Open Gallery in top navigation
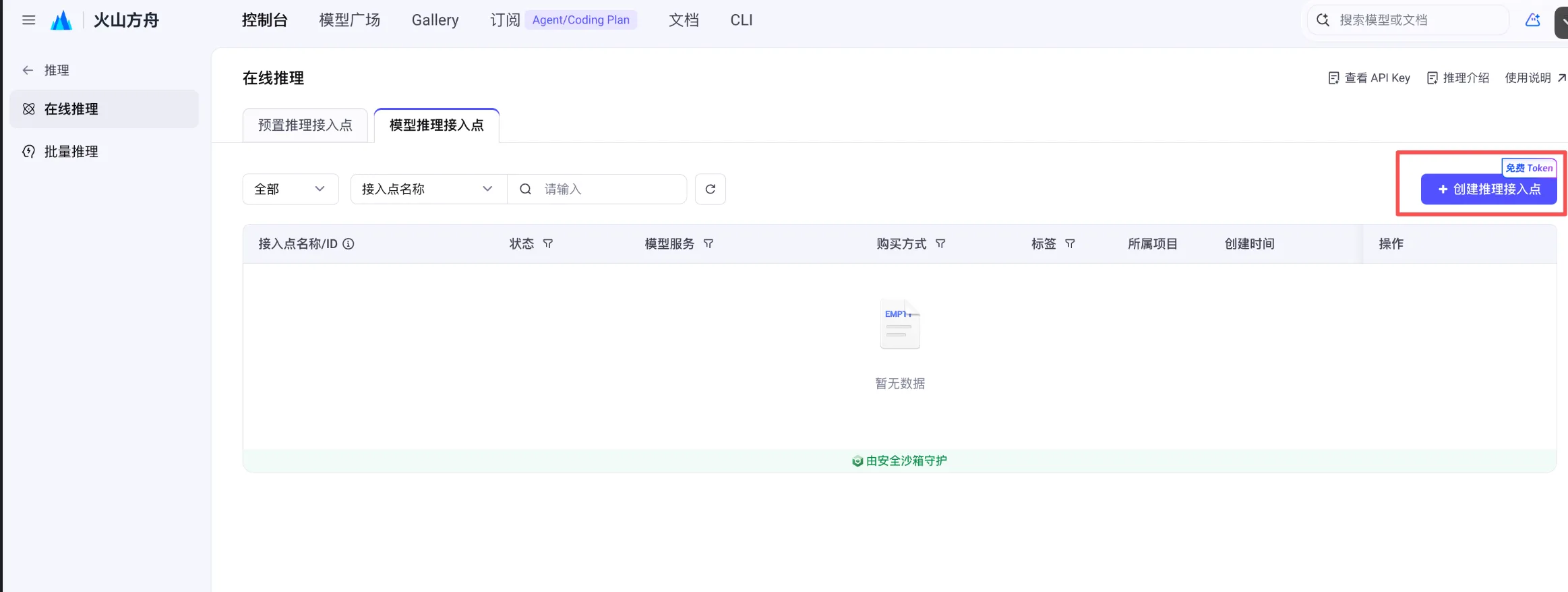 (435, 20)
